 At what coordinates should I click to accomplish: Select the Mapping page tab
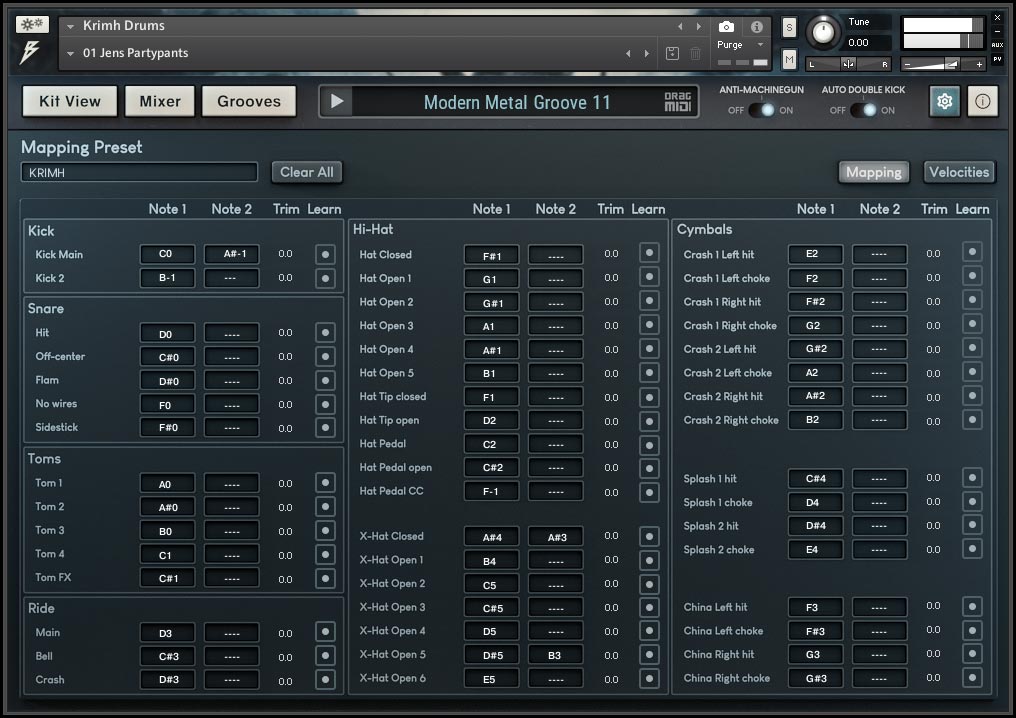(x=873, y=172)
